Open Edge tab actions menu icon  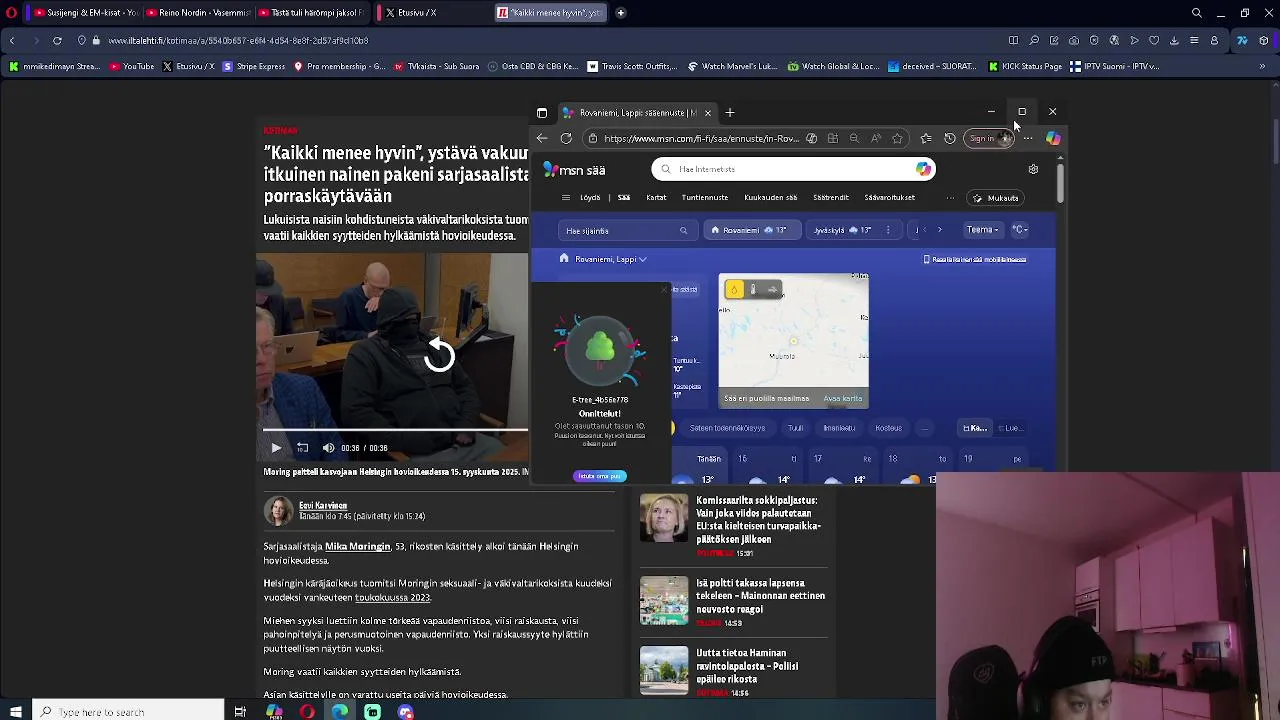[x=542, y=112]
